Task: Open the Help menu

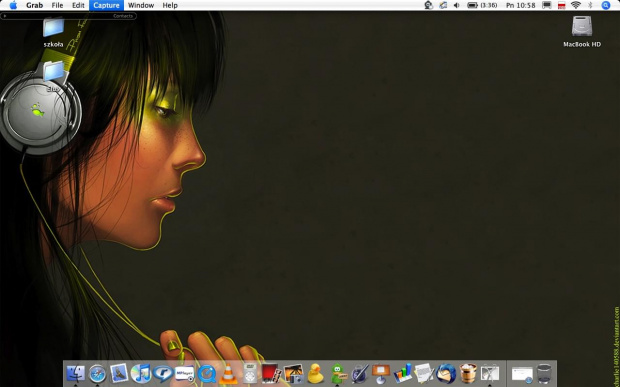Action: pyautogui.click(x=170, y=5)
